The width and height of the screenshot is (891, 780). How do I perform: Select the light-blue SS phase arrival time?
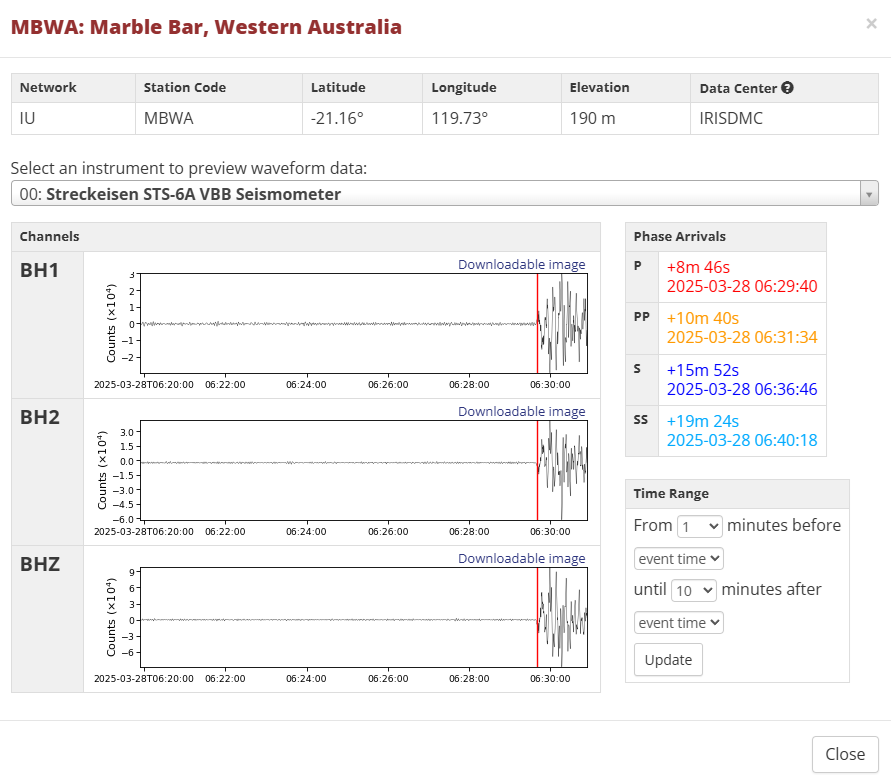(x=741, y=440)
